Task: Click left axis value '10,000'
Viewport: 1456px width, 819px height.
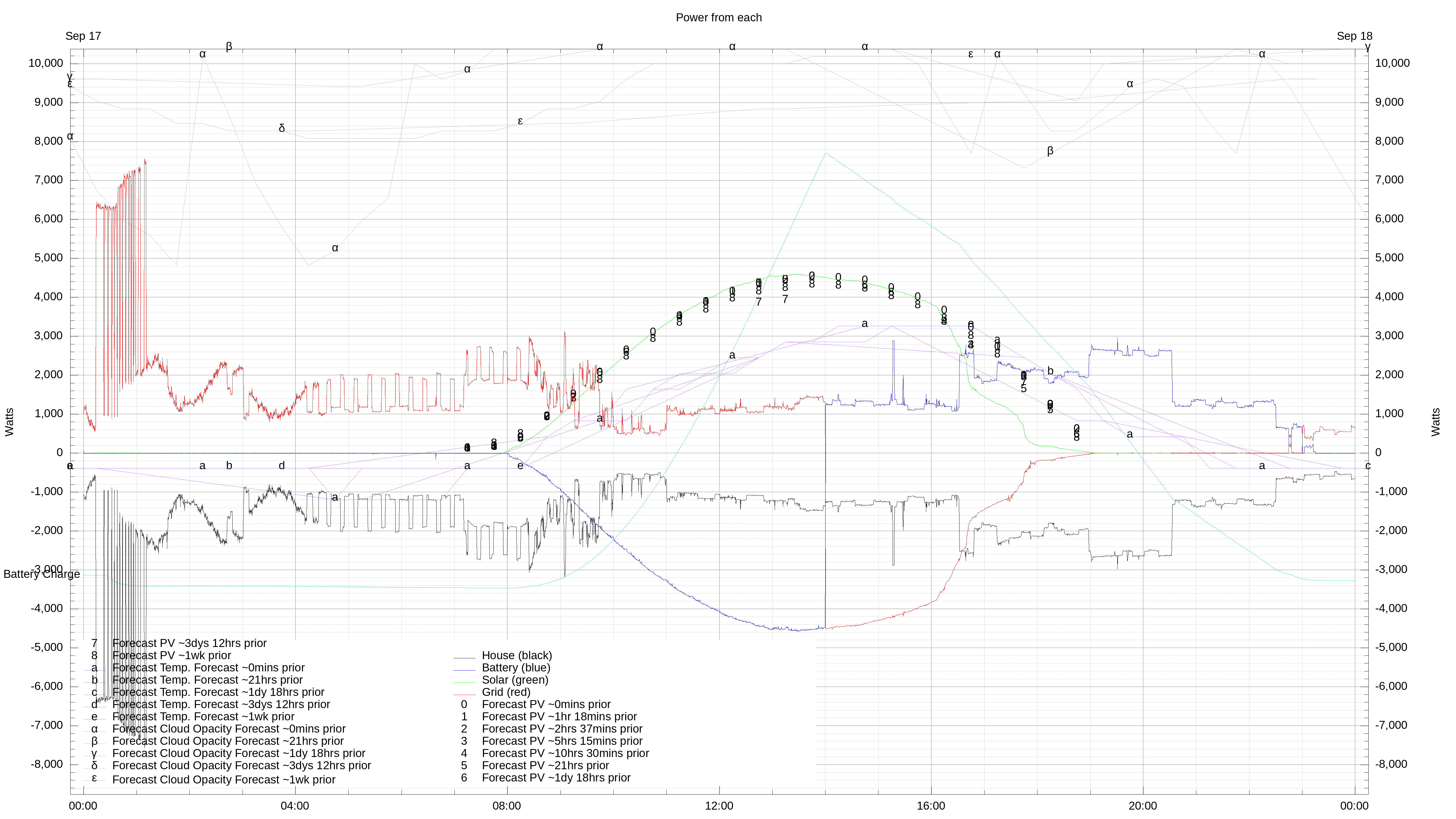Action: coord(46,63)
